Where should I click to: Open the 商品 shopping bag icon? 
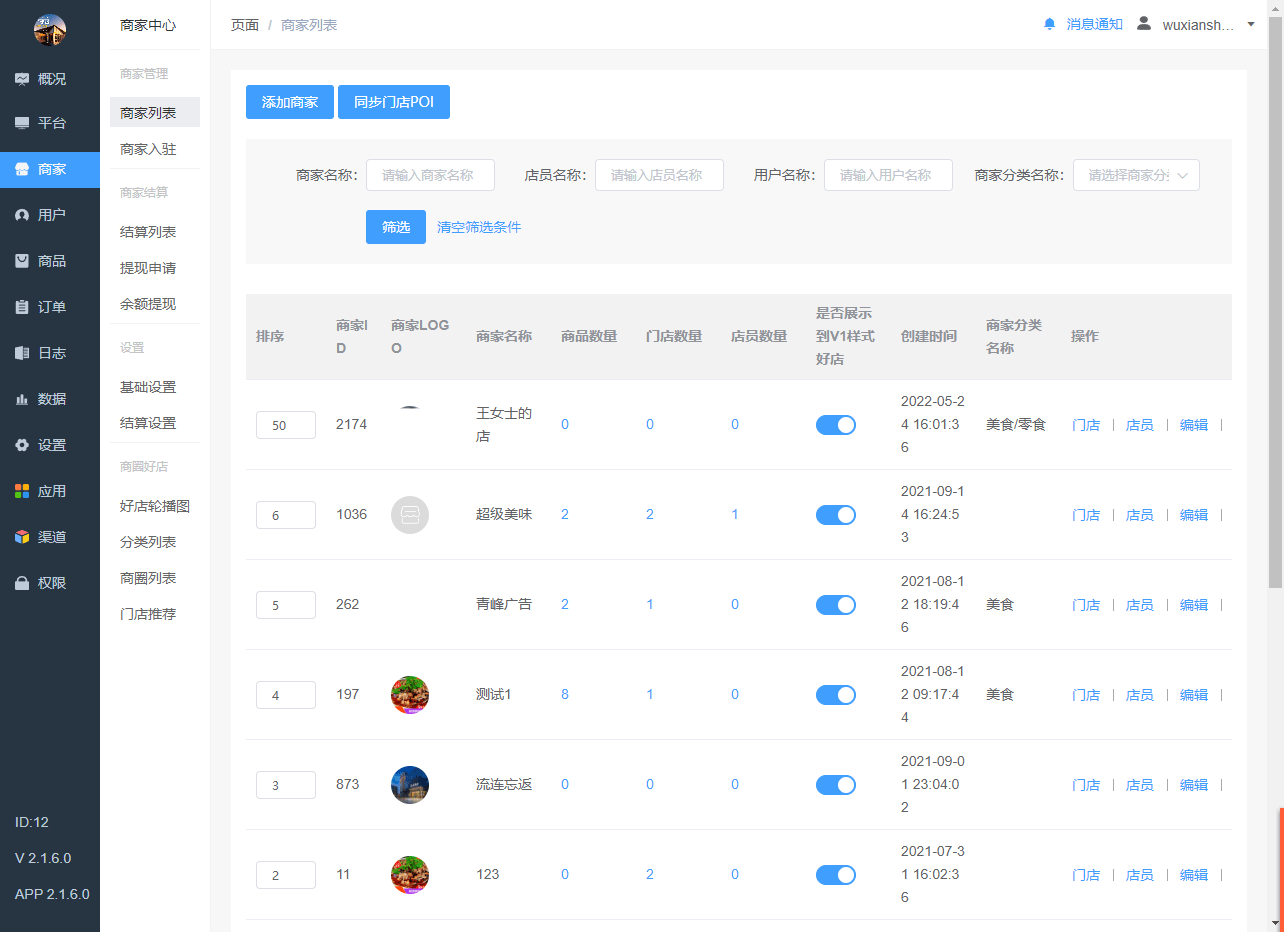click(22, 261)
